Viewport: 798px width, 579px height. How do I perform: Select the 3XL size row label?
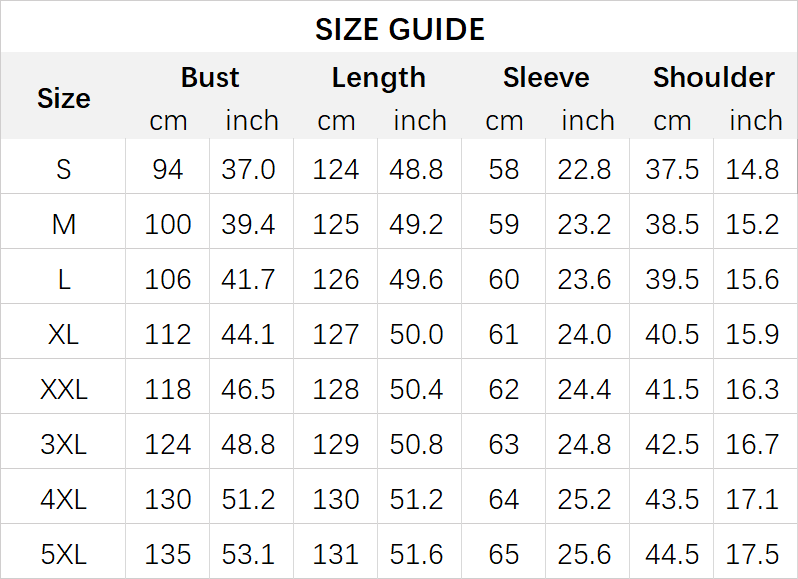tap(63, 444)
